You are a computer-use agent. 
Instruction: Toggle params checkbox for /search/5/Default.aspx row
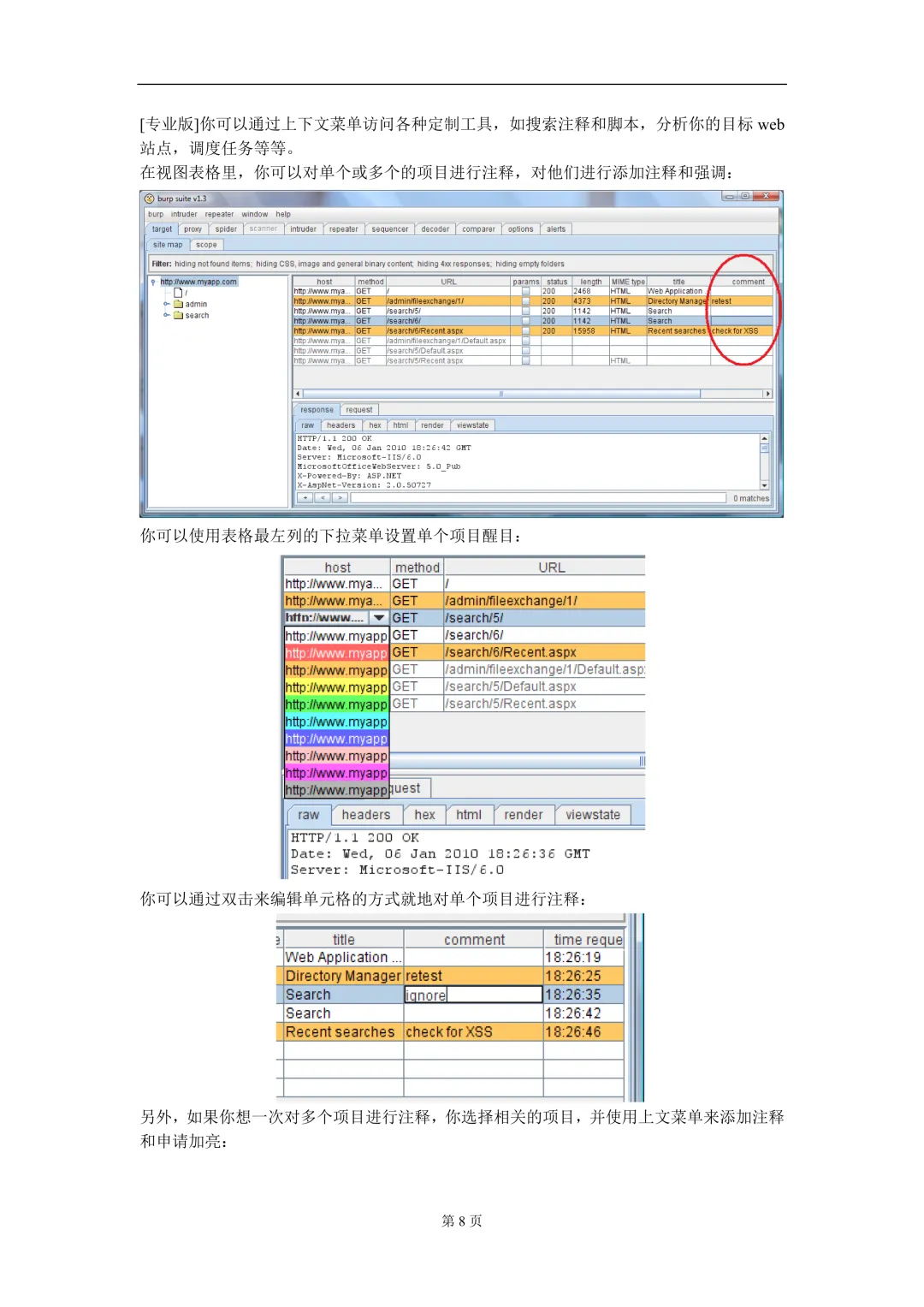pyautogui.click(x=525, y=350)
